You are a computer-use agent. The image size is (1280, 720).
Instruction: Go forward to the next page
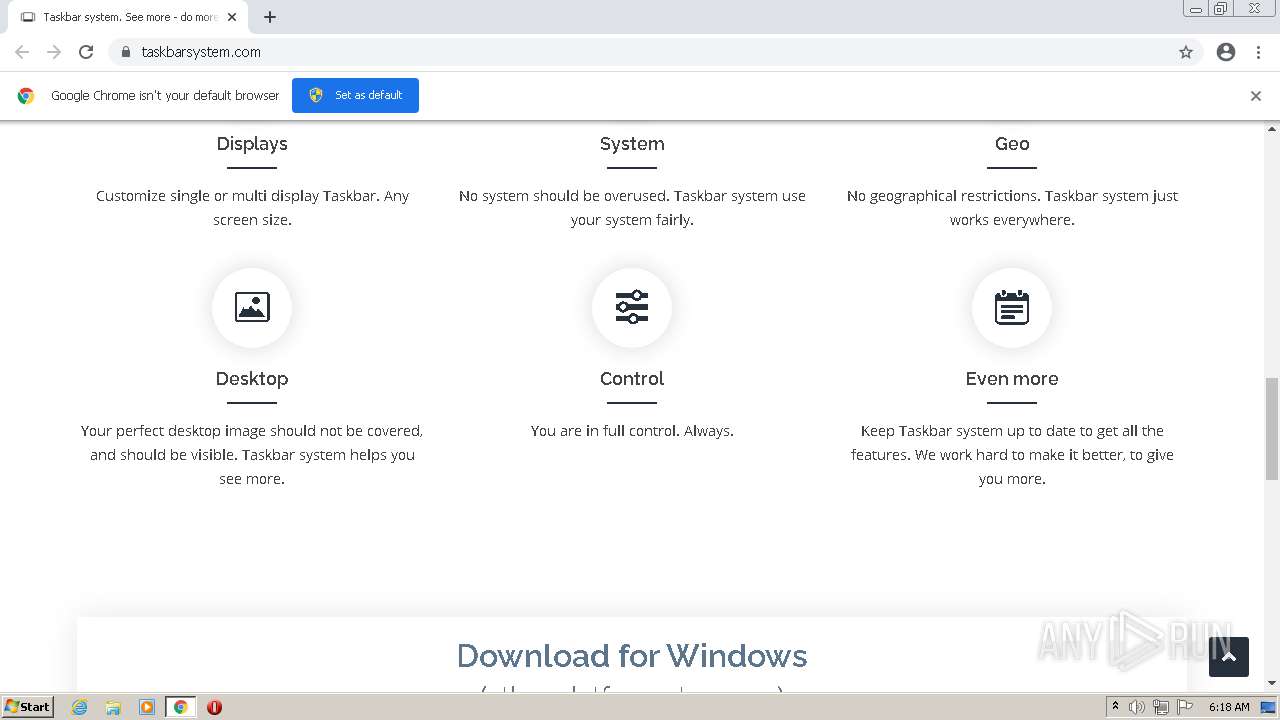(x=54, y=52)
